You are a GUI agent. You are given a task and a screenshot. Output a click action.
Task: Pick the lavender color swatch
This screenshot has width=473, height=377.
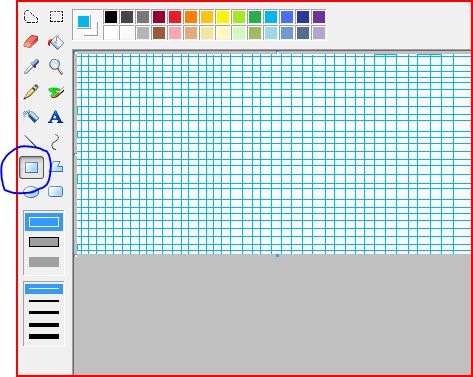click(x=319, y=33)
